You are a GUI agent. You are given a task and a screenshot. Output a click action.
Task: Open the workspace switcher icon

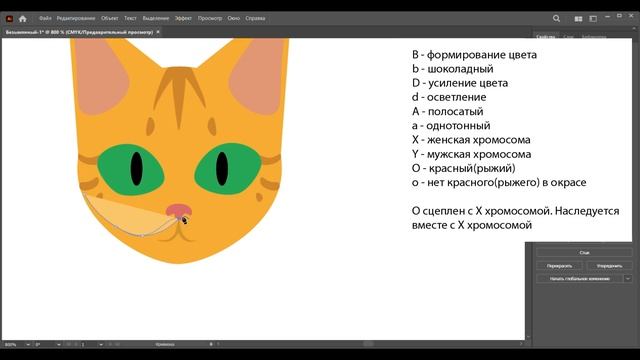(593, 19)
